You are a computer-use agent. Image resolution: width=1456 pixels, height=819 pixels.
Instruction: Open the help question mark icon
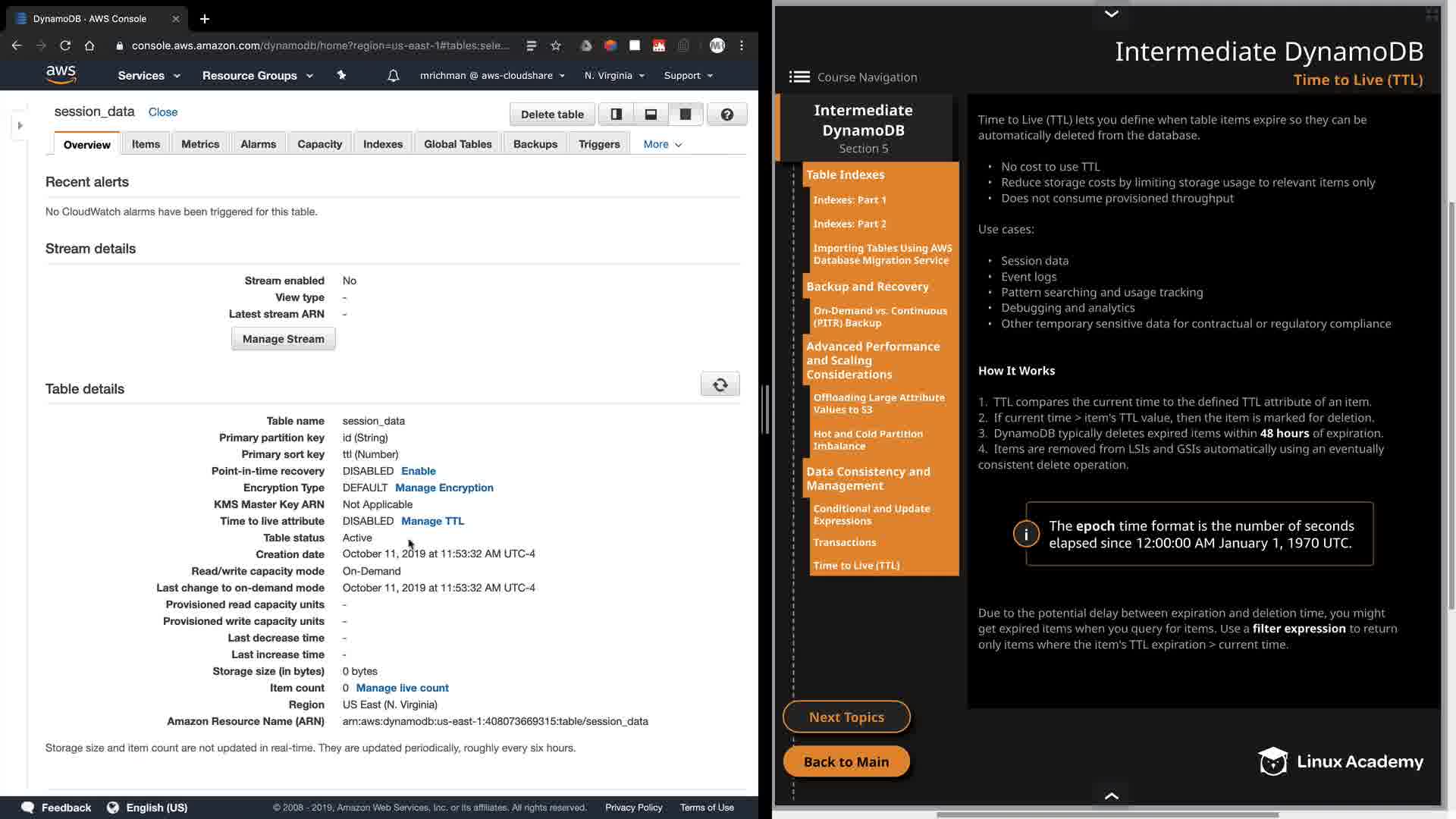726,115
